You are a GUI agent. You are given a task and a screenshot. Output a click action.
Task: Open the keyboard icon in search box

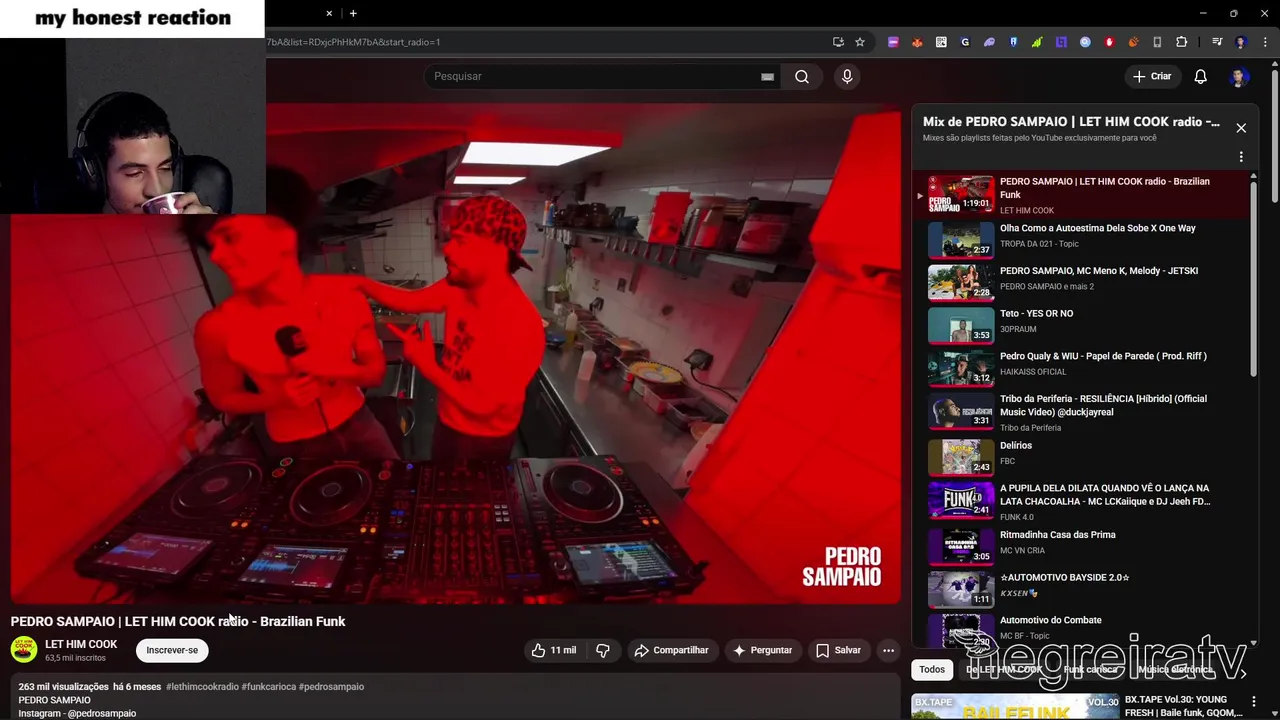tap(767, 77)
